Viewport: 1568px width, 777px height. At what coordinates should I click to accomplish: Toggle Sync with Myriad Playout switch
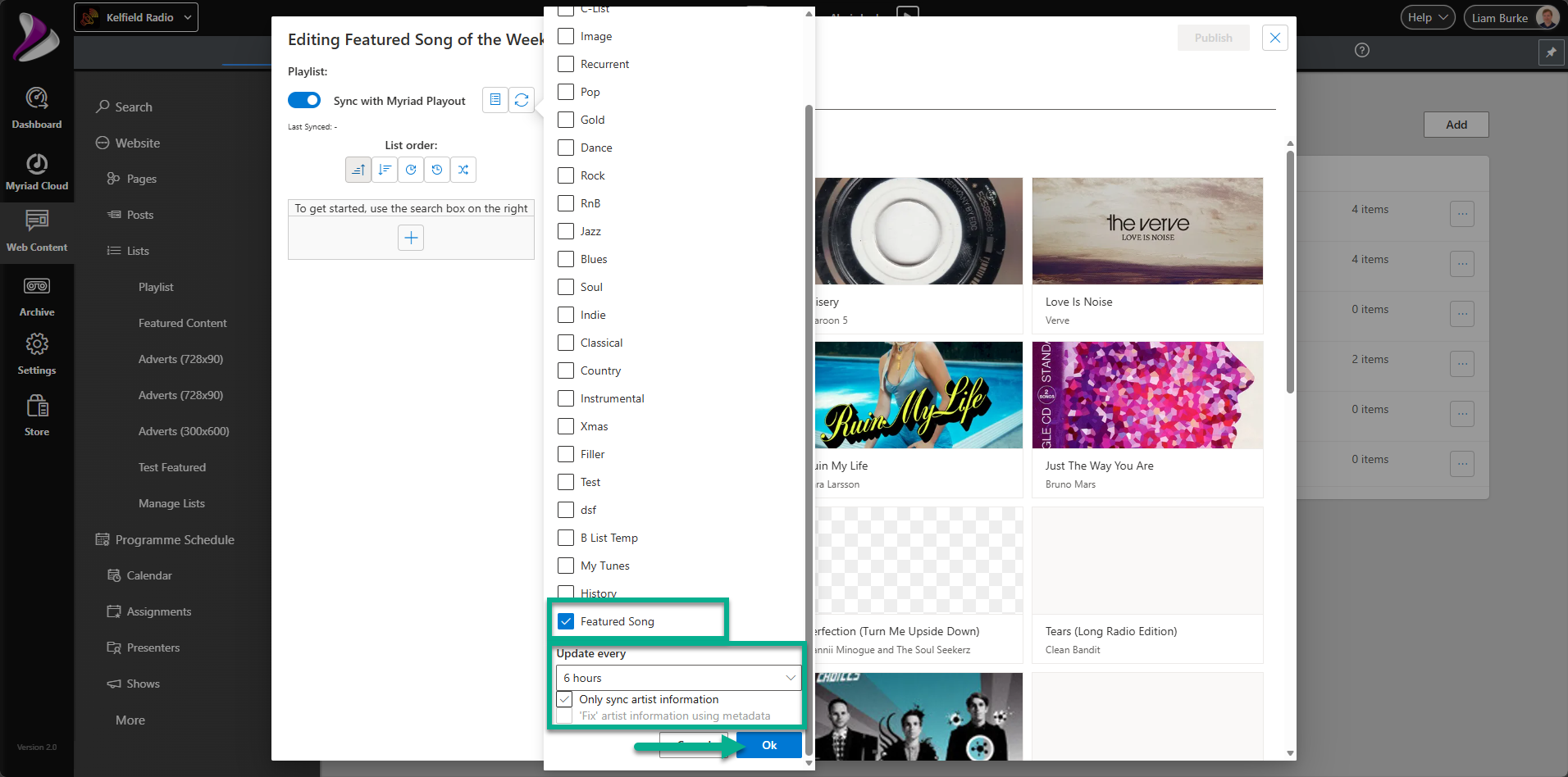point(304,100)
